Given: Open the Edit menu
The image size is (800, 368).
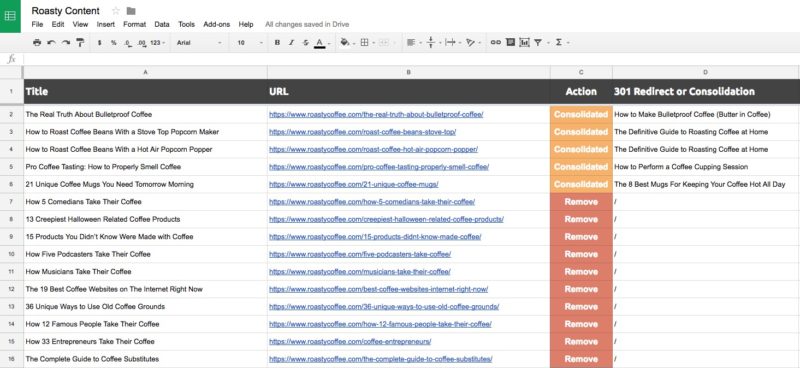Looking at the screenshot, I should pyautogui.click(x=58, y=24).
